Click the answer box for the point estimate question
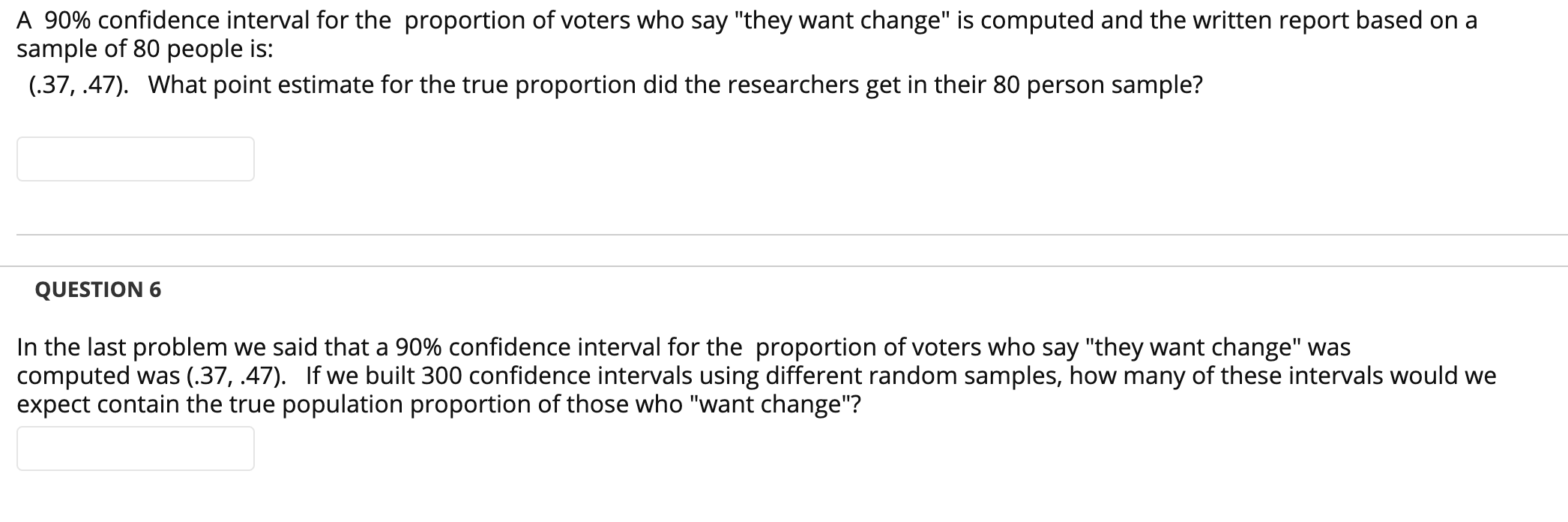Image resolution: width=1568 pixels, height=522 pixels. tap(135, 159)
